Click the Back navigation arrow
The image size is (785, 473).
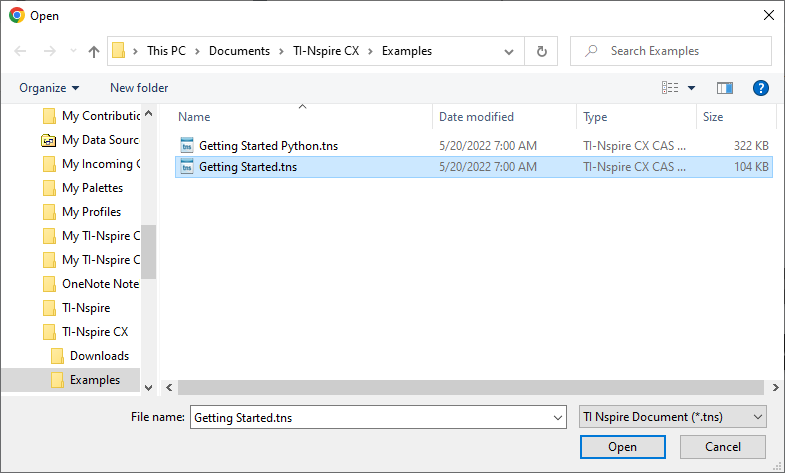[20, 51]
